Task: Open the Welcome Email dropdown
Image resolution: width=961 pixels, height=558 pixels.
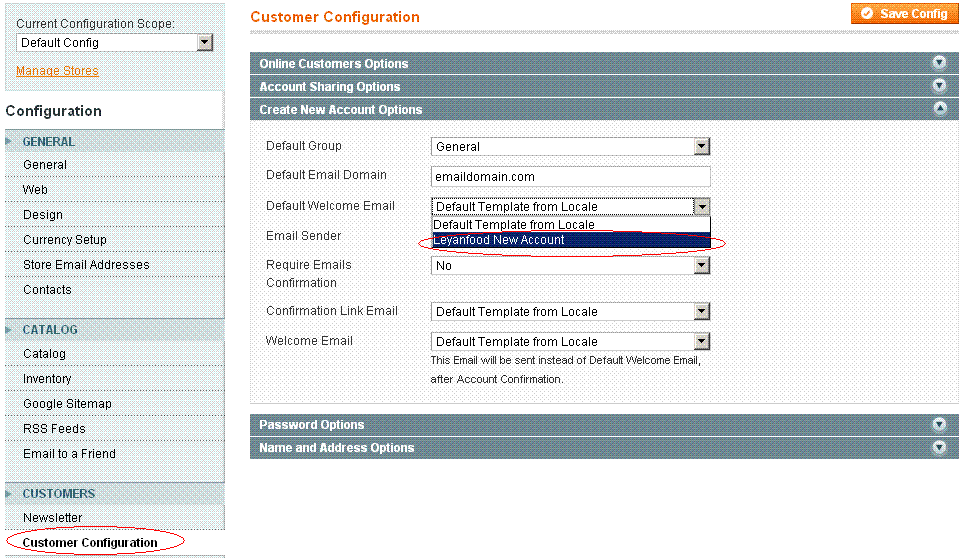Action: [571, 342]
